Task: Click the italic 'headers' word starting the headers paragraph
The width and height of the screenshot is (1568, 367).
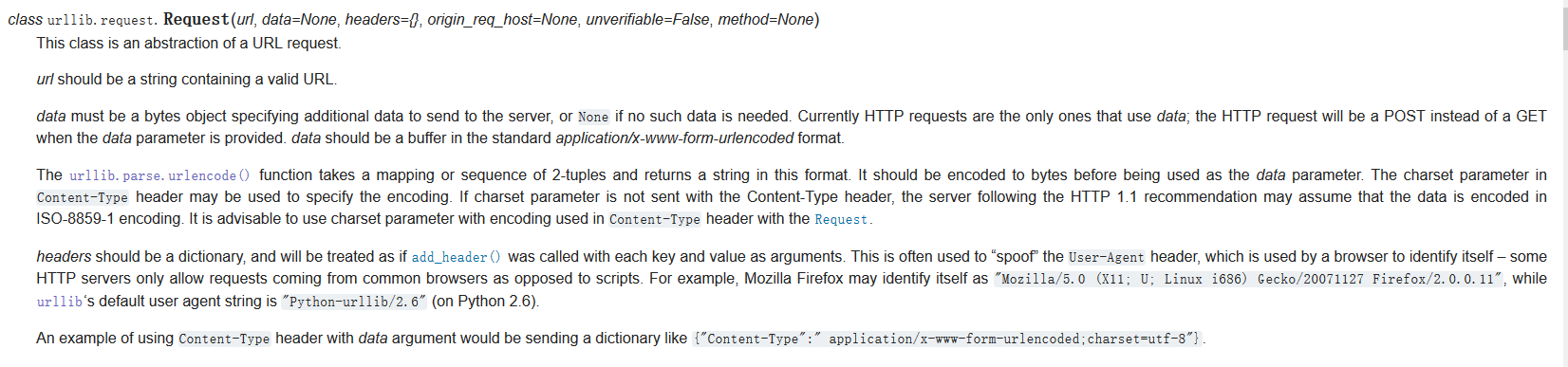Action: click(x=64, y=257)
